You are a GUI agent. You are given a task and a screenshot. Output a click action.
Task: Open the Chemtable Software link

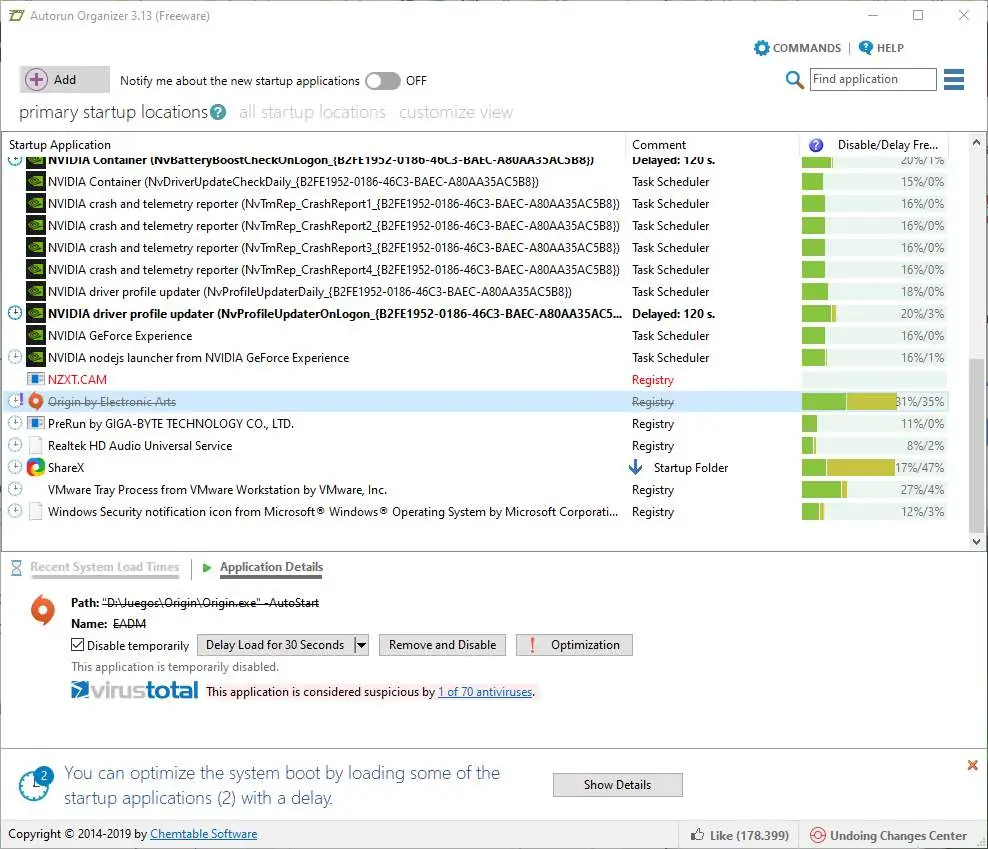(x=204, y=834)
